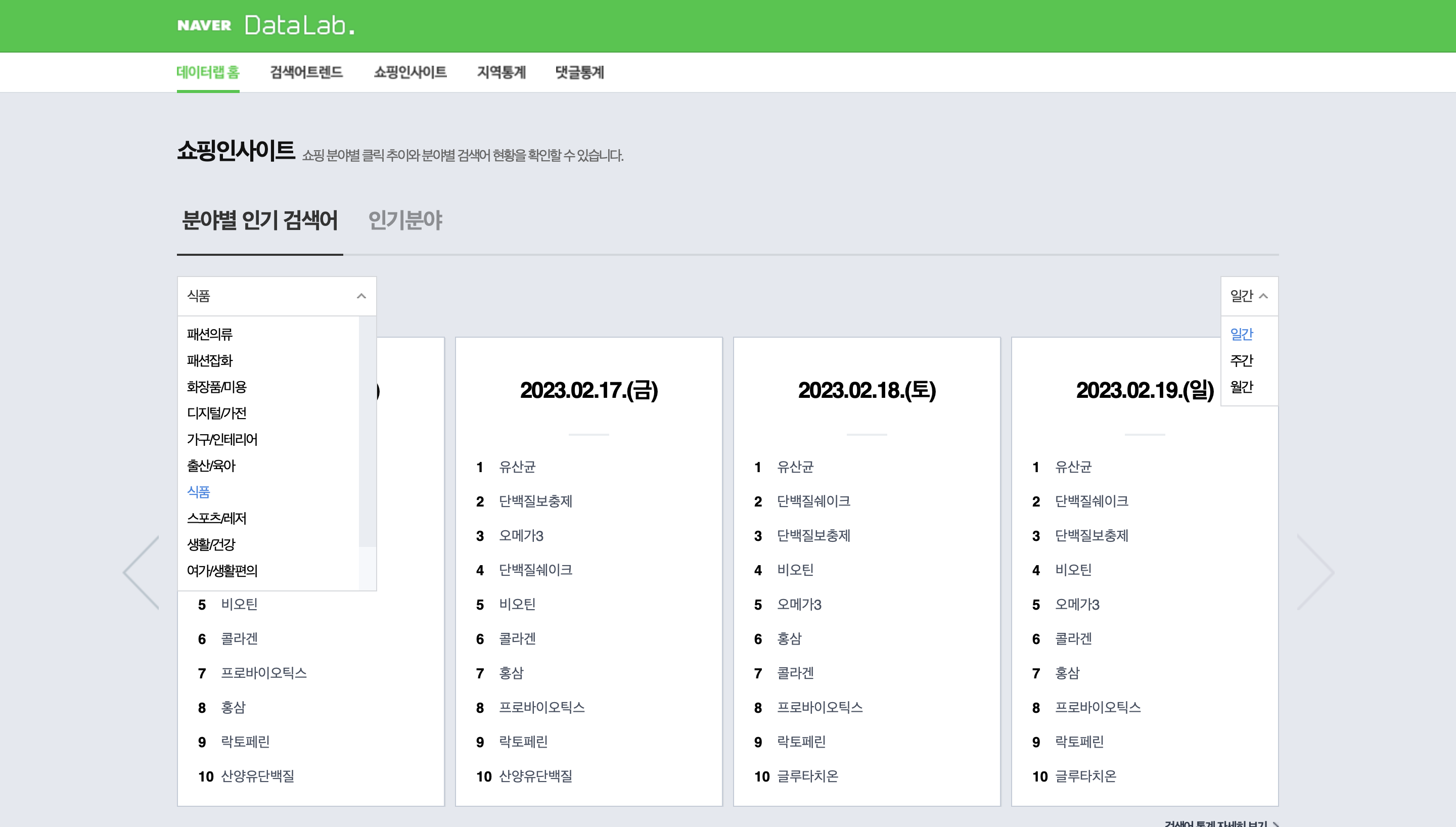Click the previous dates left arrow

tap(142, 573)
